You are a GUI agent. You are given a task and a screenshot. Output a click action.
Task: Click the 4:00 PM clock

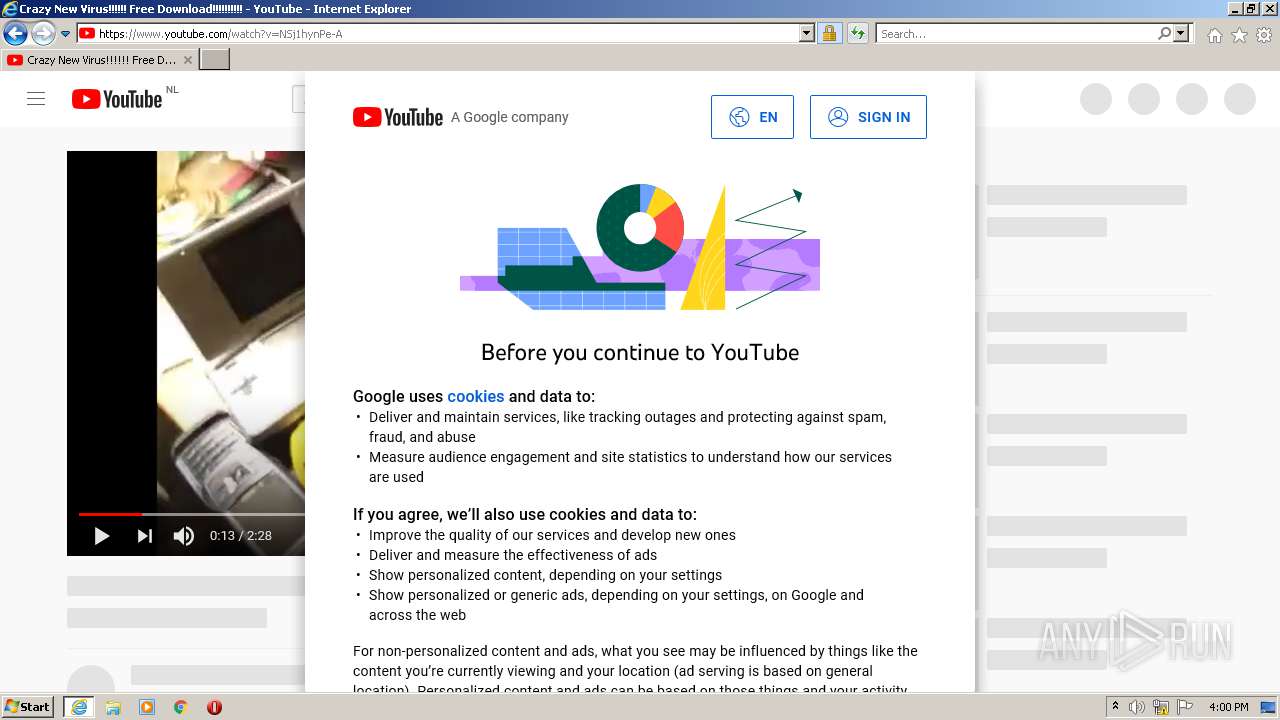(1229, 707)
